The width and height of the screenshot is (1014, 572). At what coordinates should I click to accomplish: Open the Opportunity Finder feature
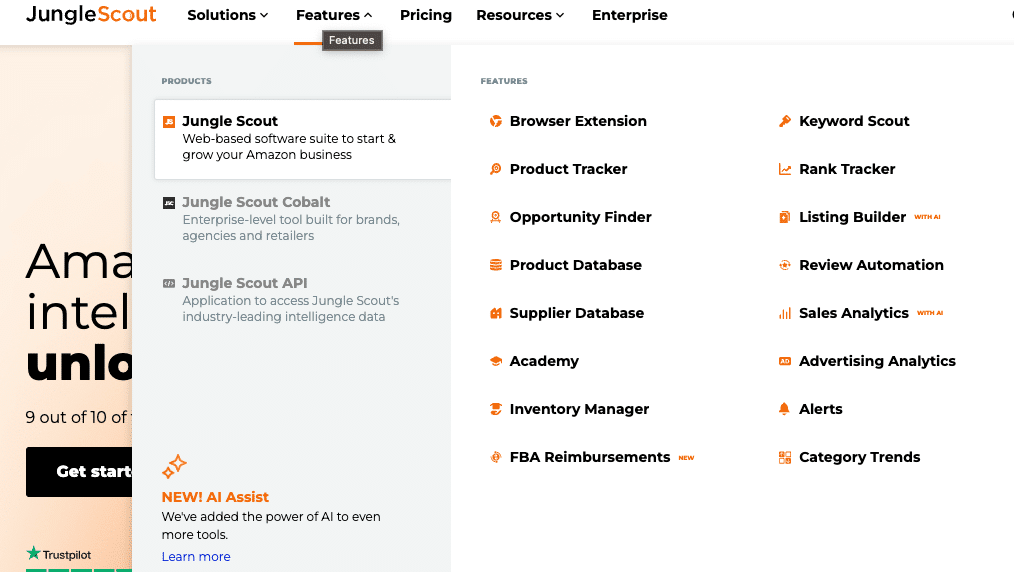tap(580, 217)
